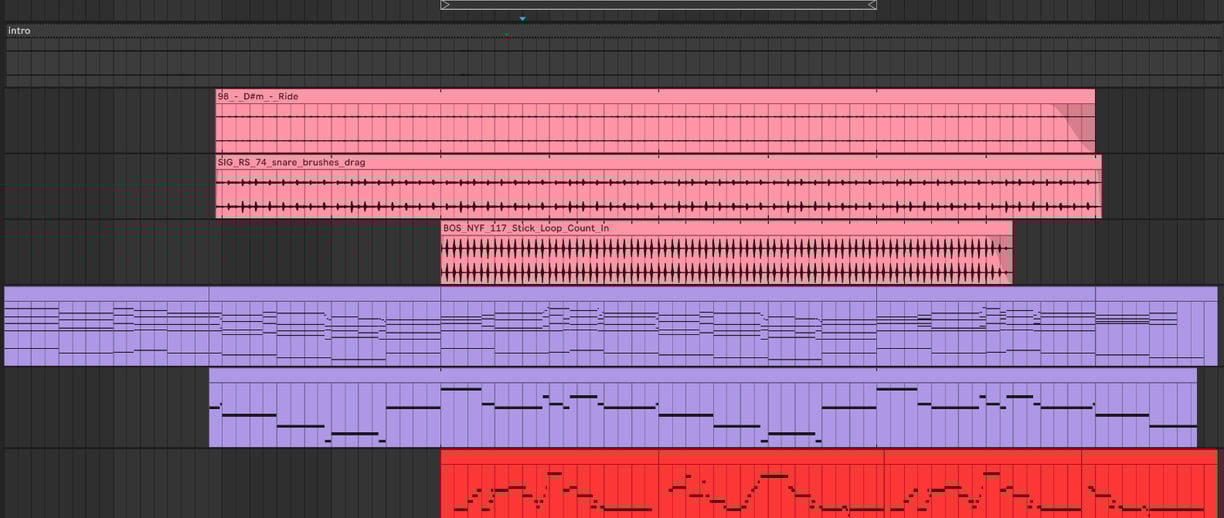1224x518 pixels.
Task: Click the snare brushes drag waveform
Action: pos(658,193)
